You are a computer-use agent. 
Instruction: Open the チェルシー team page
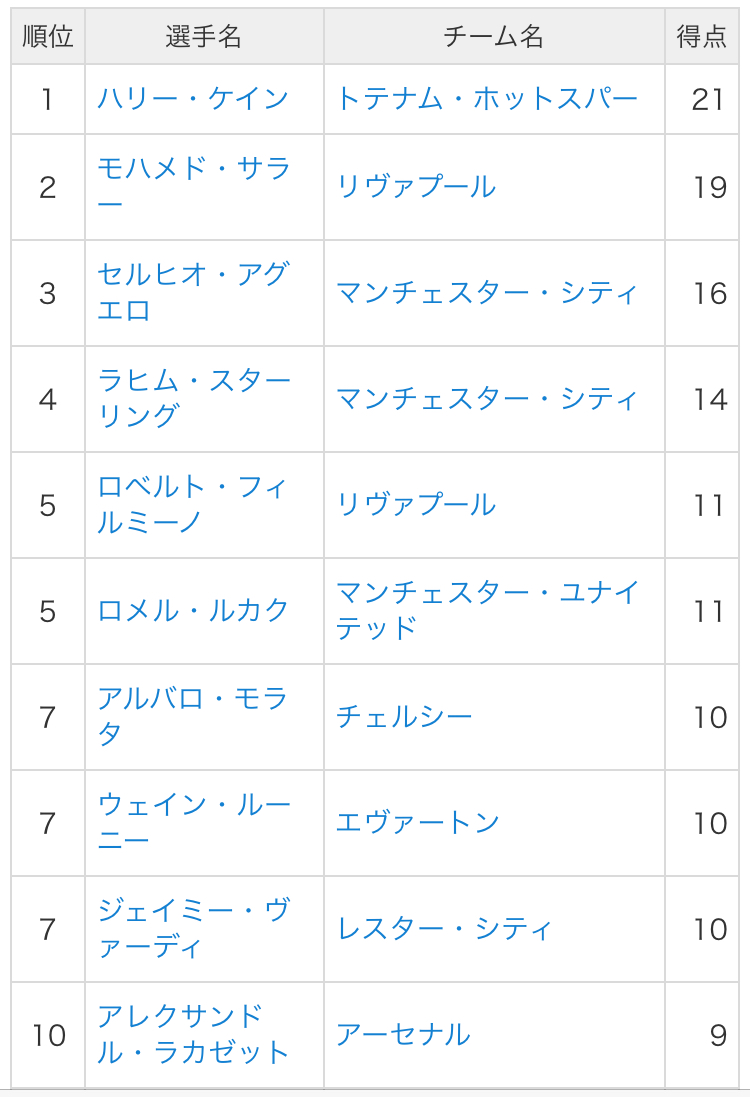pos(404,717)
